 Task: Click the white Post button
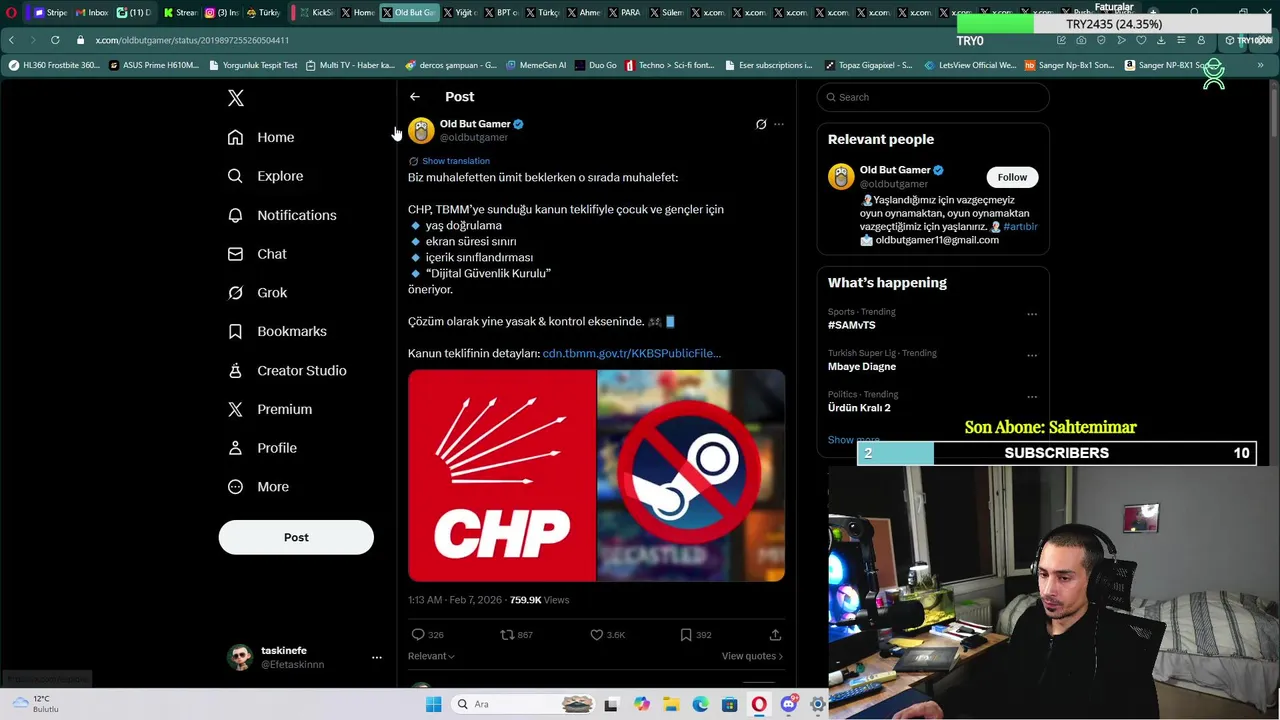click(296, 537)
